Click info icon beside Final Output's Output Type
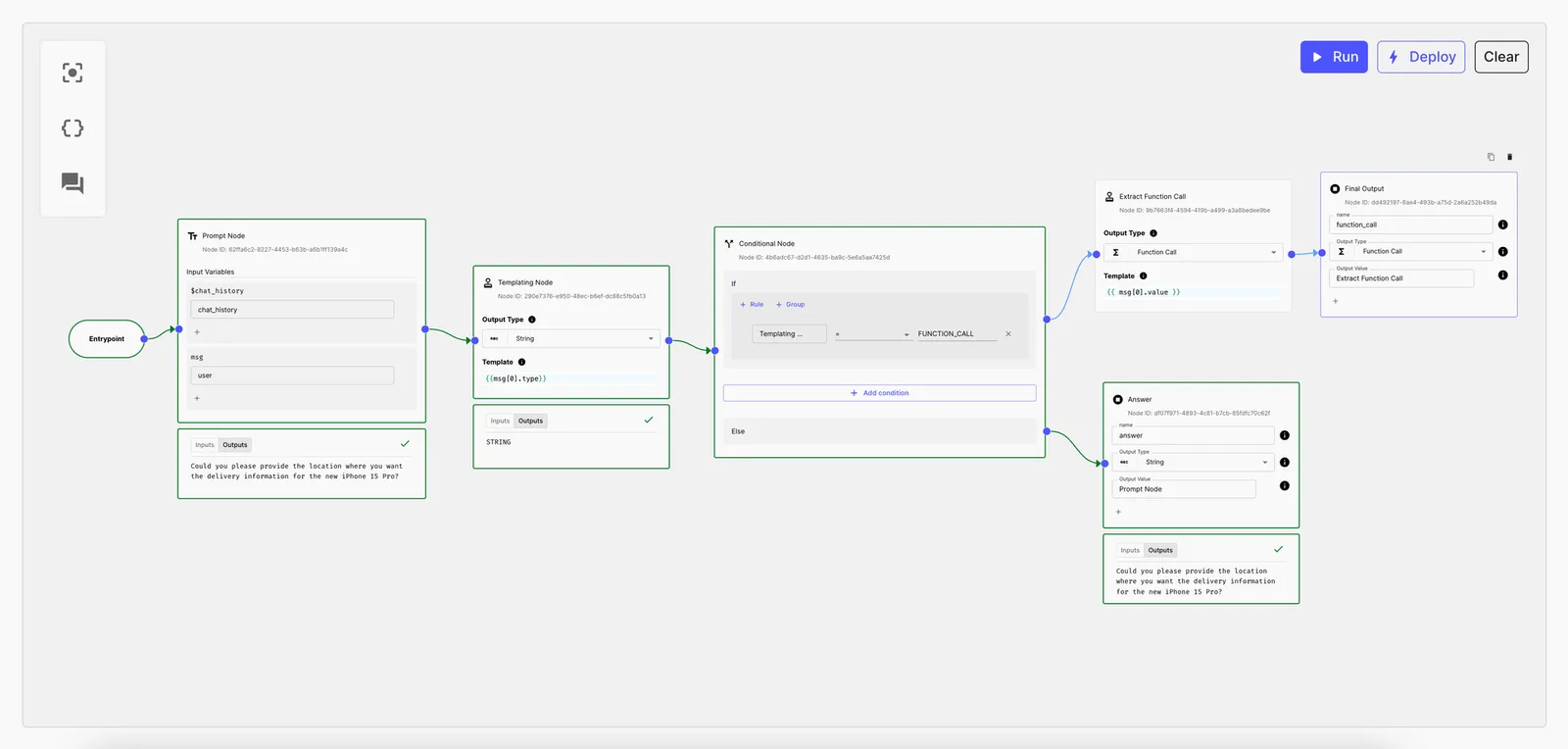 1502,252
